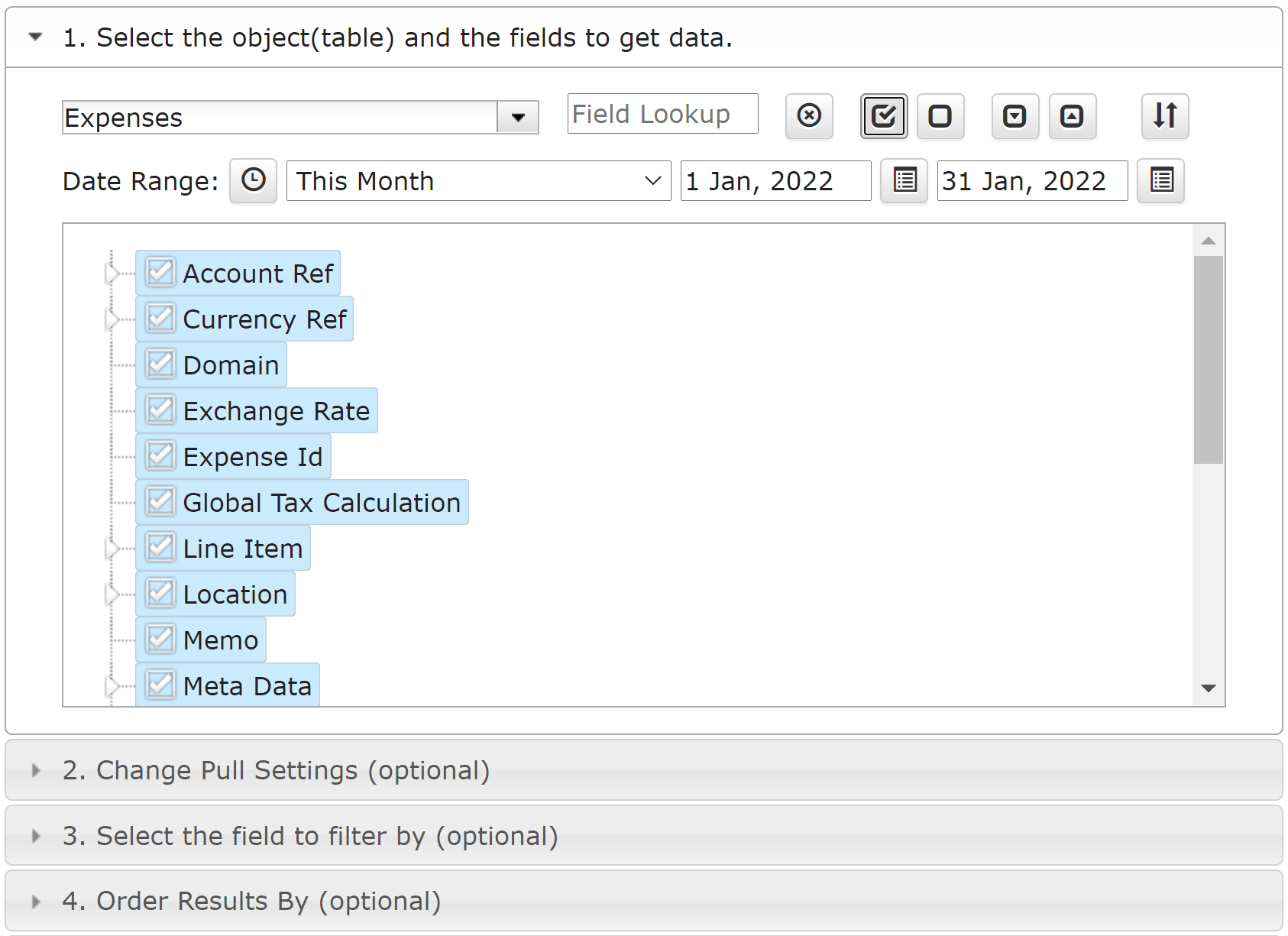Viewport: 1288px width, 936px height.
Task: Open the This Month date range dropdown
Action: click(x=478, y=181)
